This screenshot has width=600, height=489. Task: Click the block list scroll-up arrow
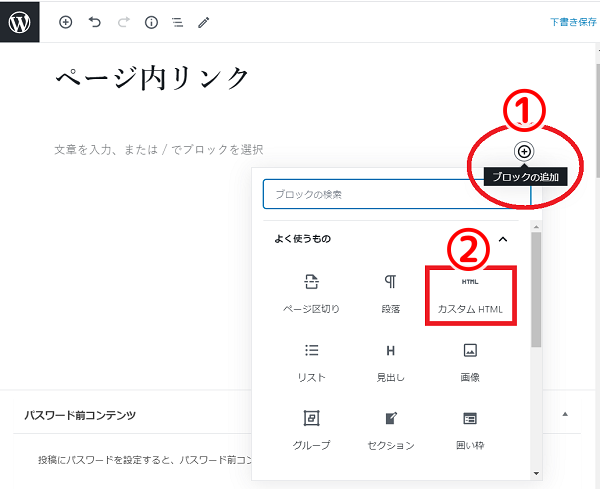536,227
